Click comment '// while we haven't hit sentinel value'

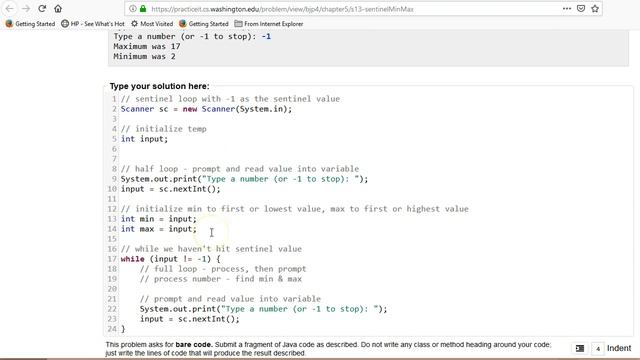211,249
